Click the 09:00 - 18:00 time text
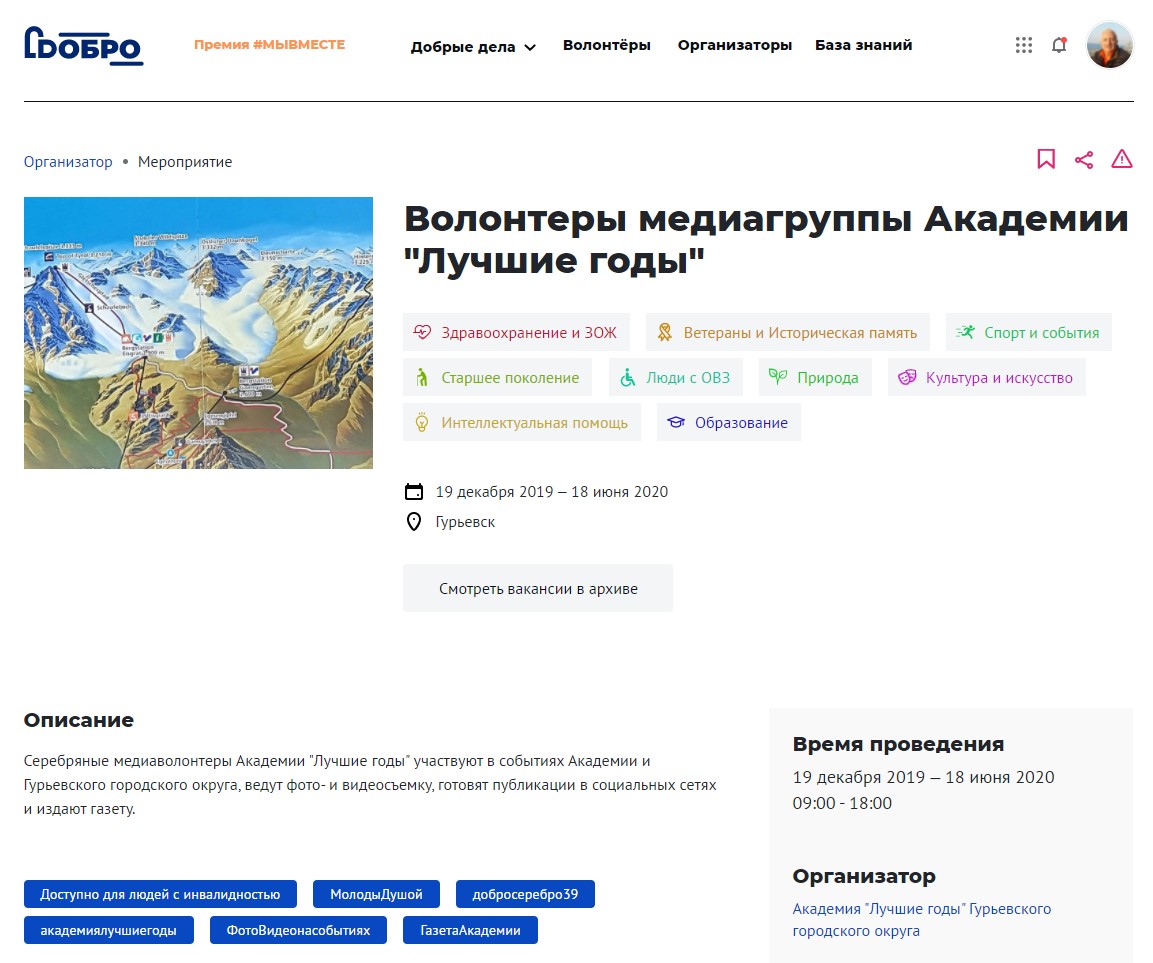 tap(842, 803)
